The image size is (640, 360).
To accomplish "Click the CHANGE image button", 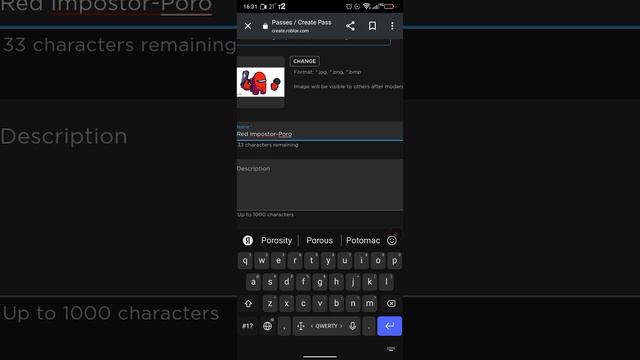I will pos(304,61).
